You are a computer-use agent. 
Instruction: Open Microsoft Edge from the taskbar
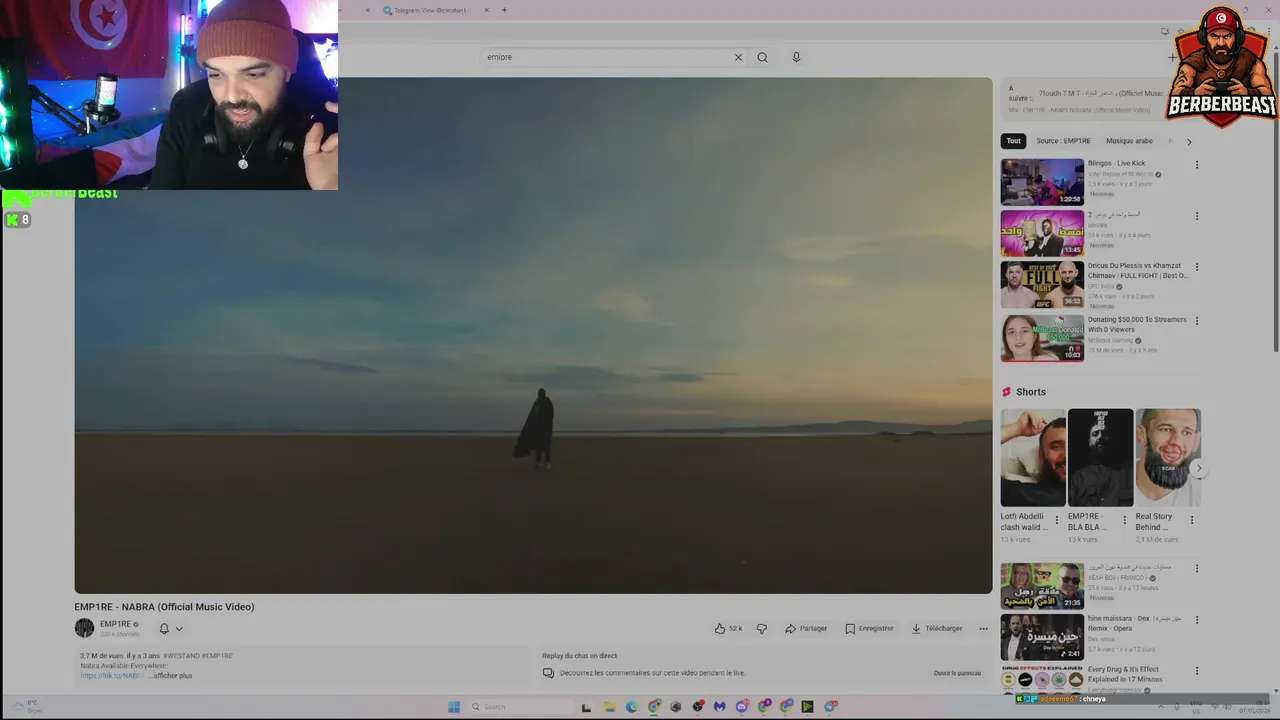632,707
